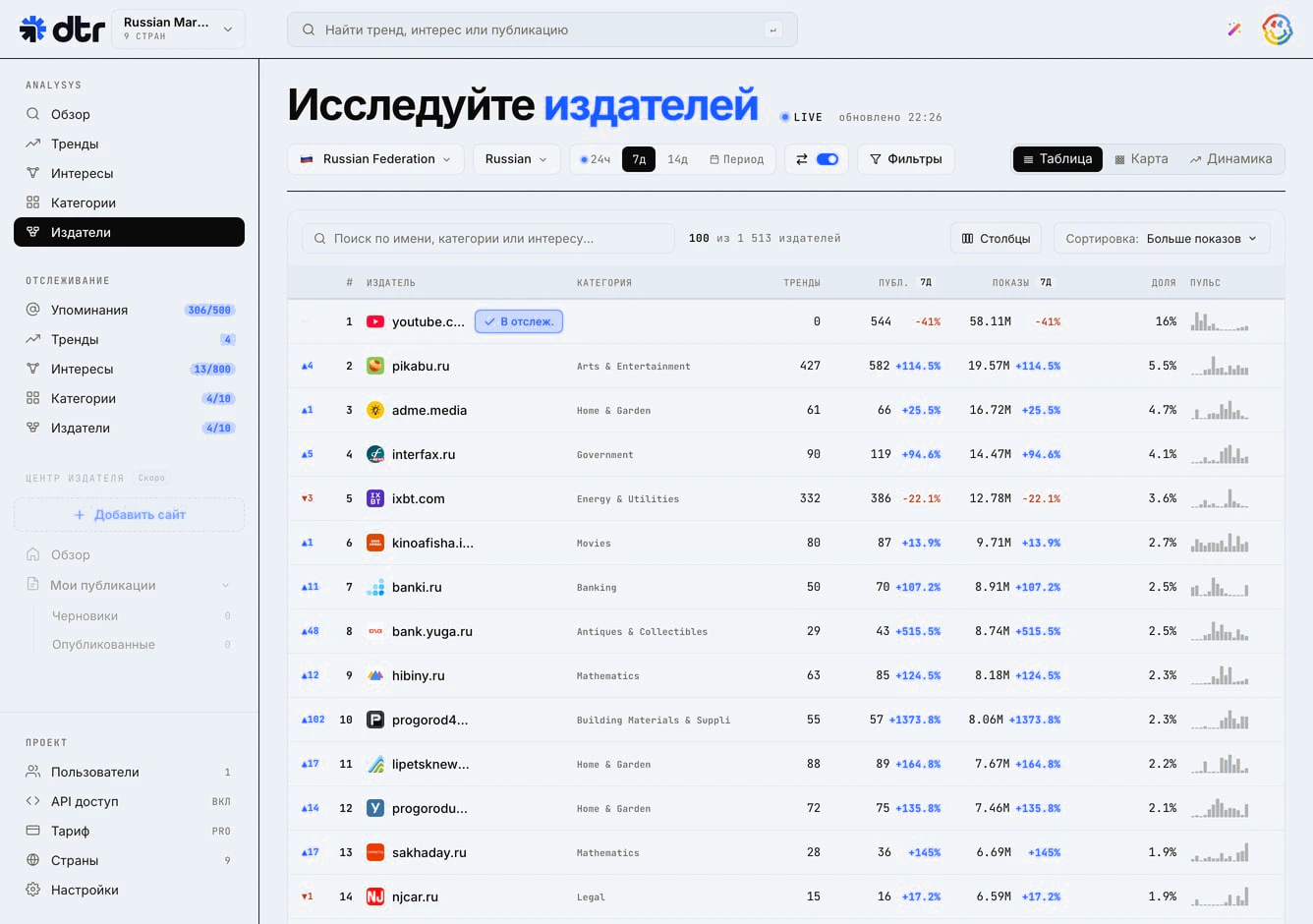Open Категории in the Analysys menu
This screenshot has width=1313, height=924.
[x=129, y=202]
